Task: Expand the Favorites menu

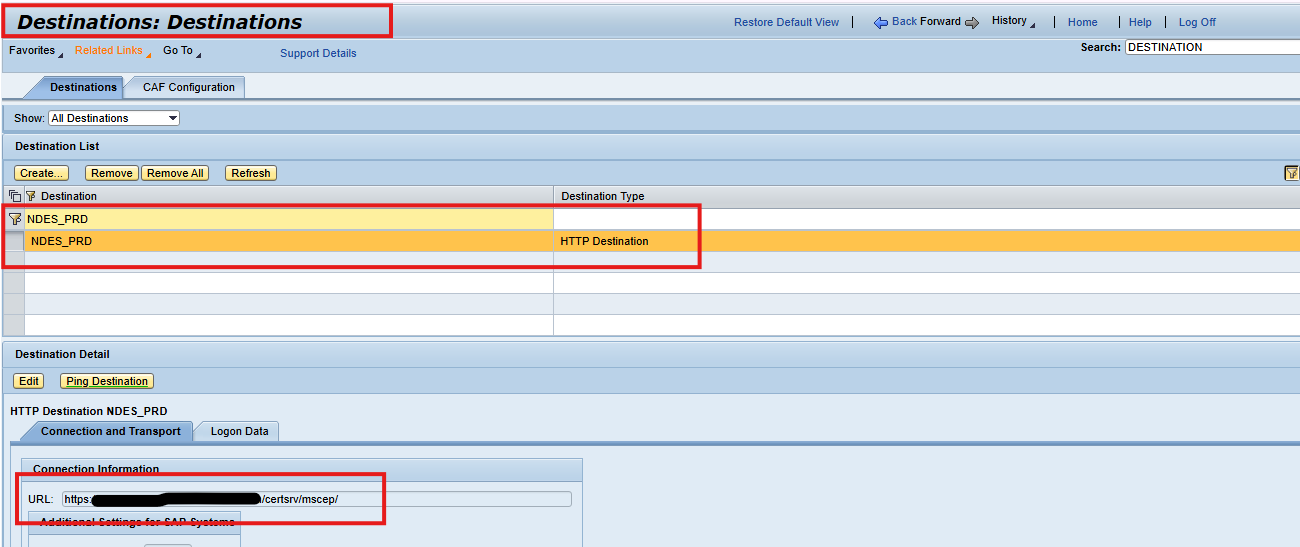Action: [35, 51]
